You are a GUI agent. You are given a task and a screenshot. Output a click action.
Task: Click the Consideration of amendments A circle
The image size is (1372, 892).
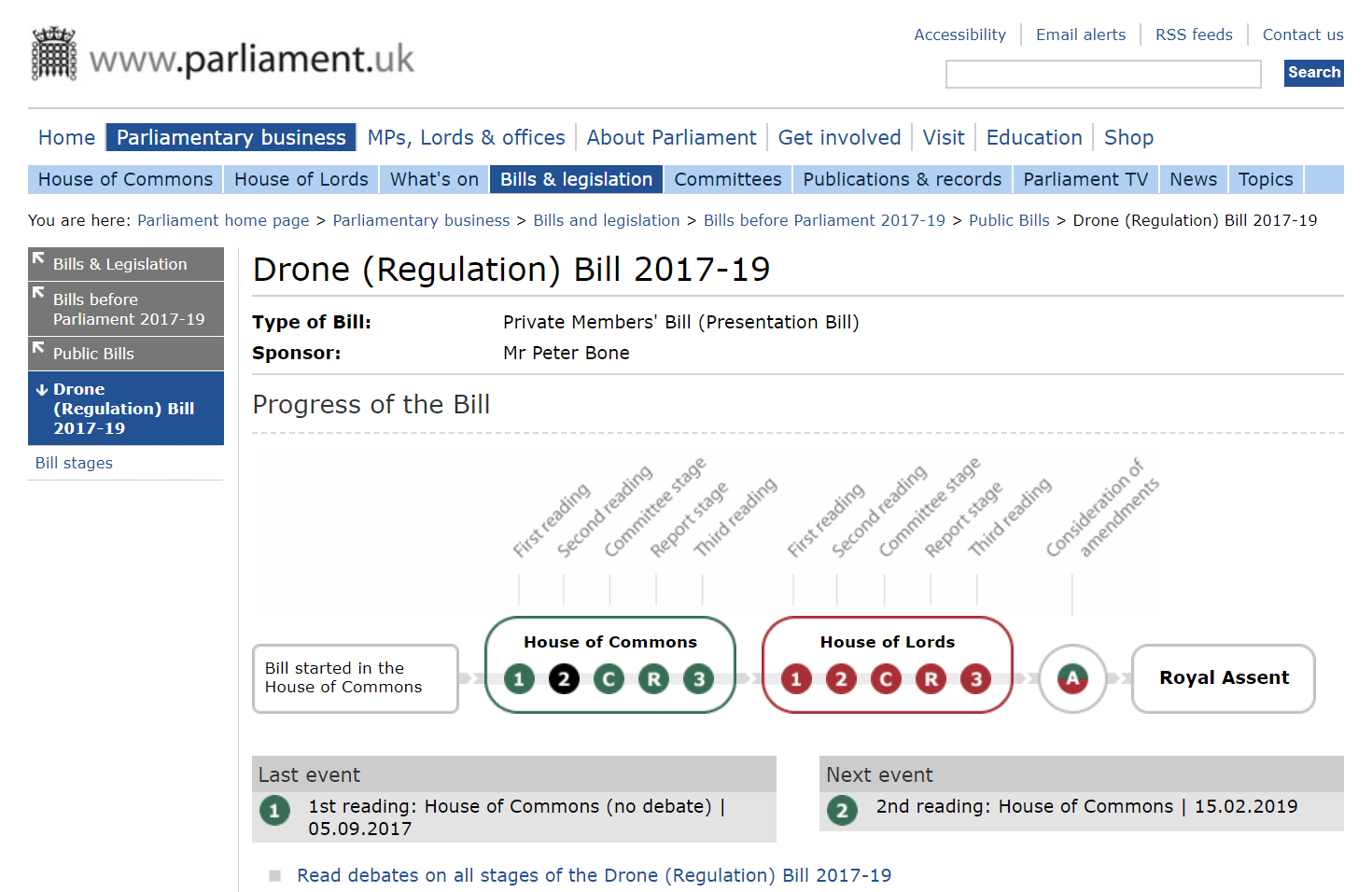click(1072, 679)
